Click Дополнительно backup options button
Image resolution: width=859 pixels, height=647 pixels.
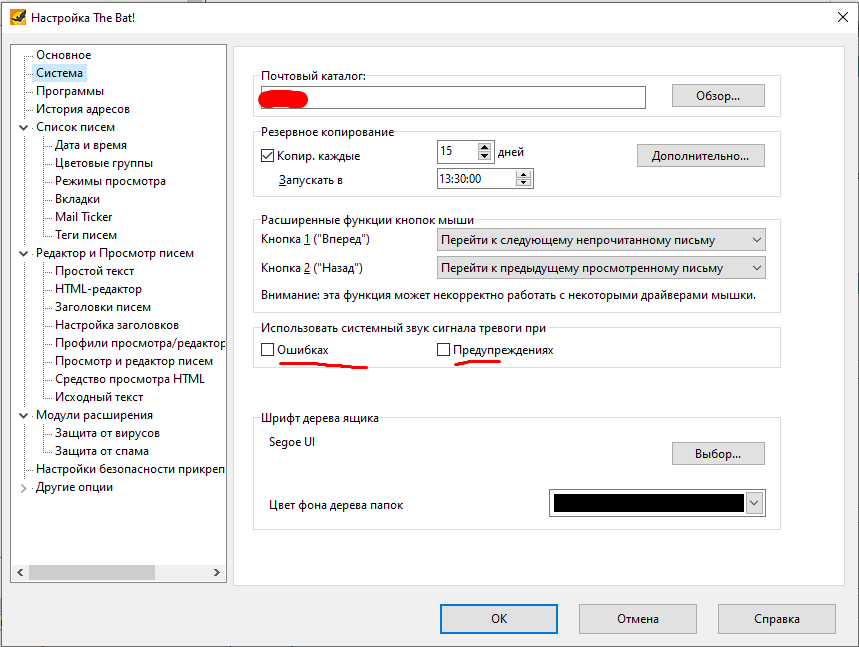click(700, 156)
